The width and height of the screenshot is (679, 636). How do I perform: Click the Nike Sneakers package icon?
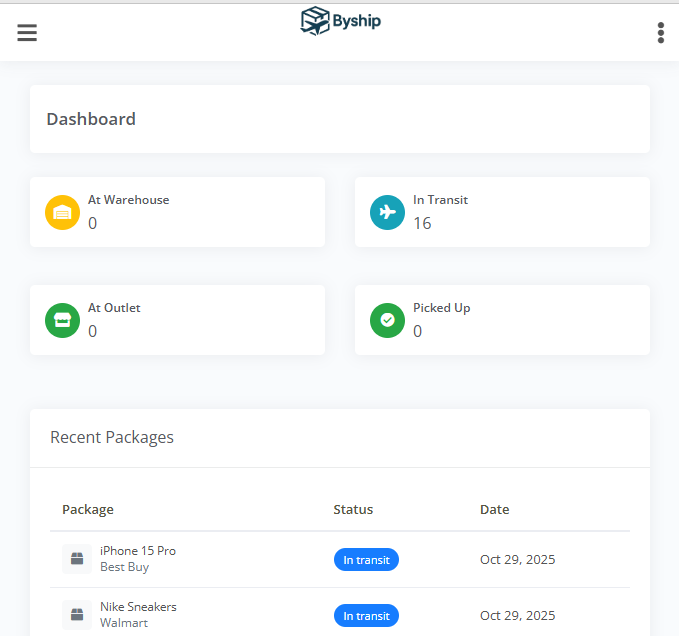[77, 614]
